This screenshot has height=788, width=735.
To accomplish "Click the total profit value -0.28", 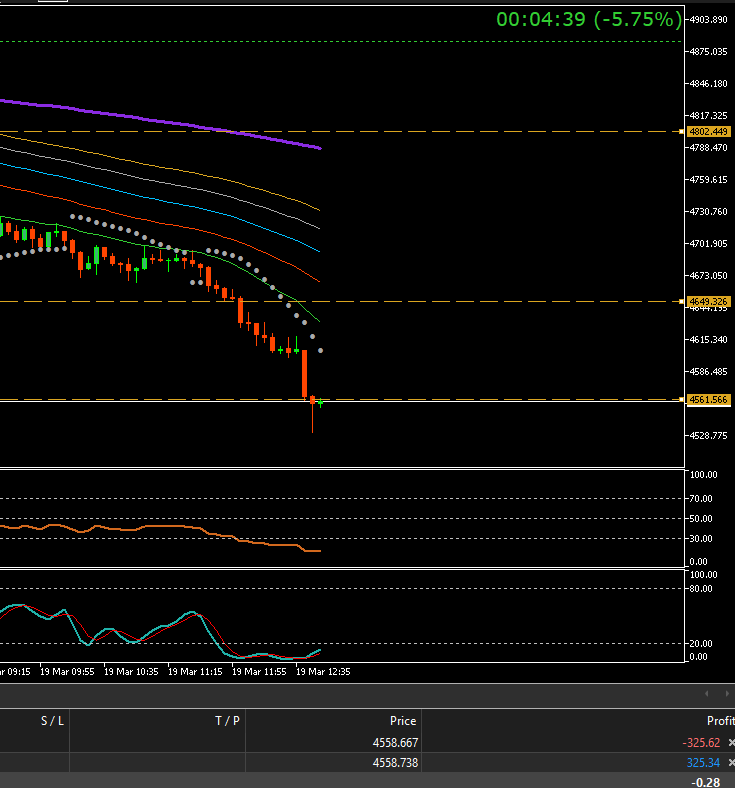I will [706, 781].
